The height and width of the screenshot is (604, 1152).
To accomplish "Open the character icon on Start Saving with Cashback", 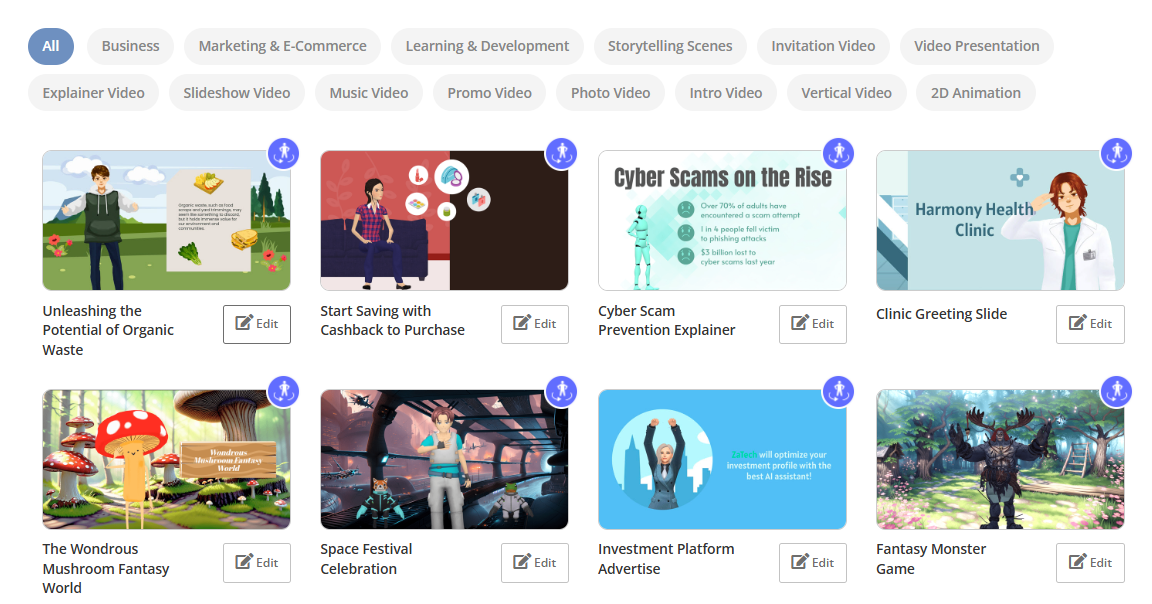I will click(561, 153).
